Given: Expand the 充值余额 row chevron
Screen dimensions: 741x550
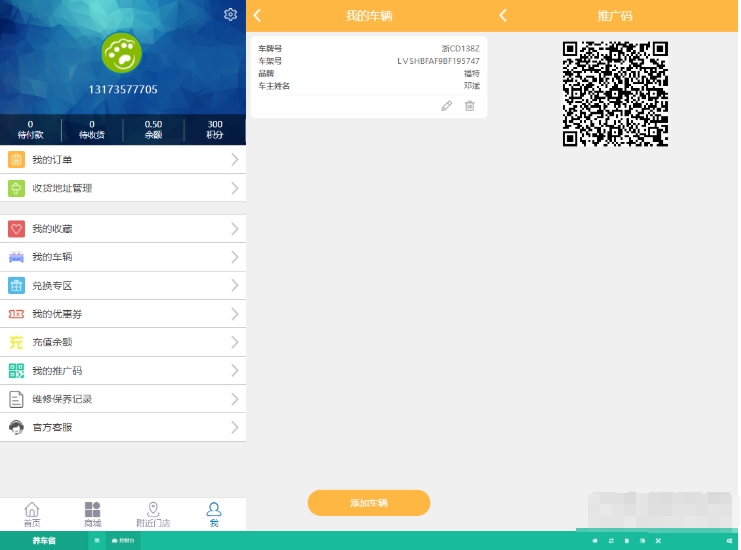Looking at the screenshot, I should click(234, 342).
